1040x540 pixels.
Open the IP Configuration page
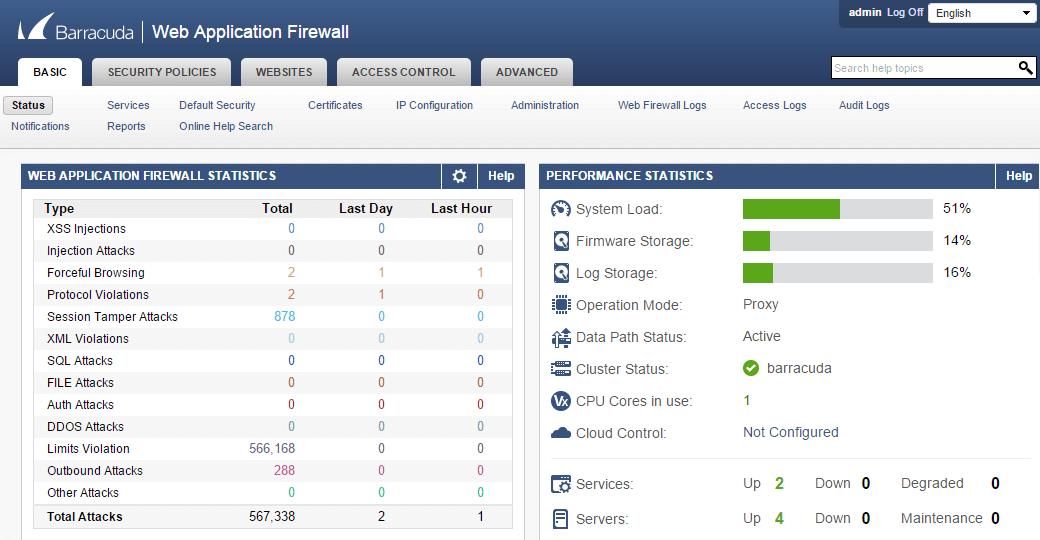(434, 105)
